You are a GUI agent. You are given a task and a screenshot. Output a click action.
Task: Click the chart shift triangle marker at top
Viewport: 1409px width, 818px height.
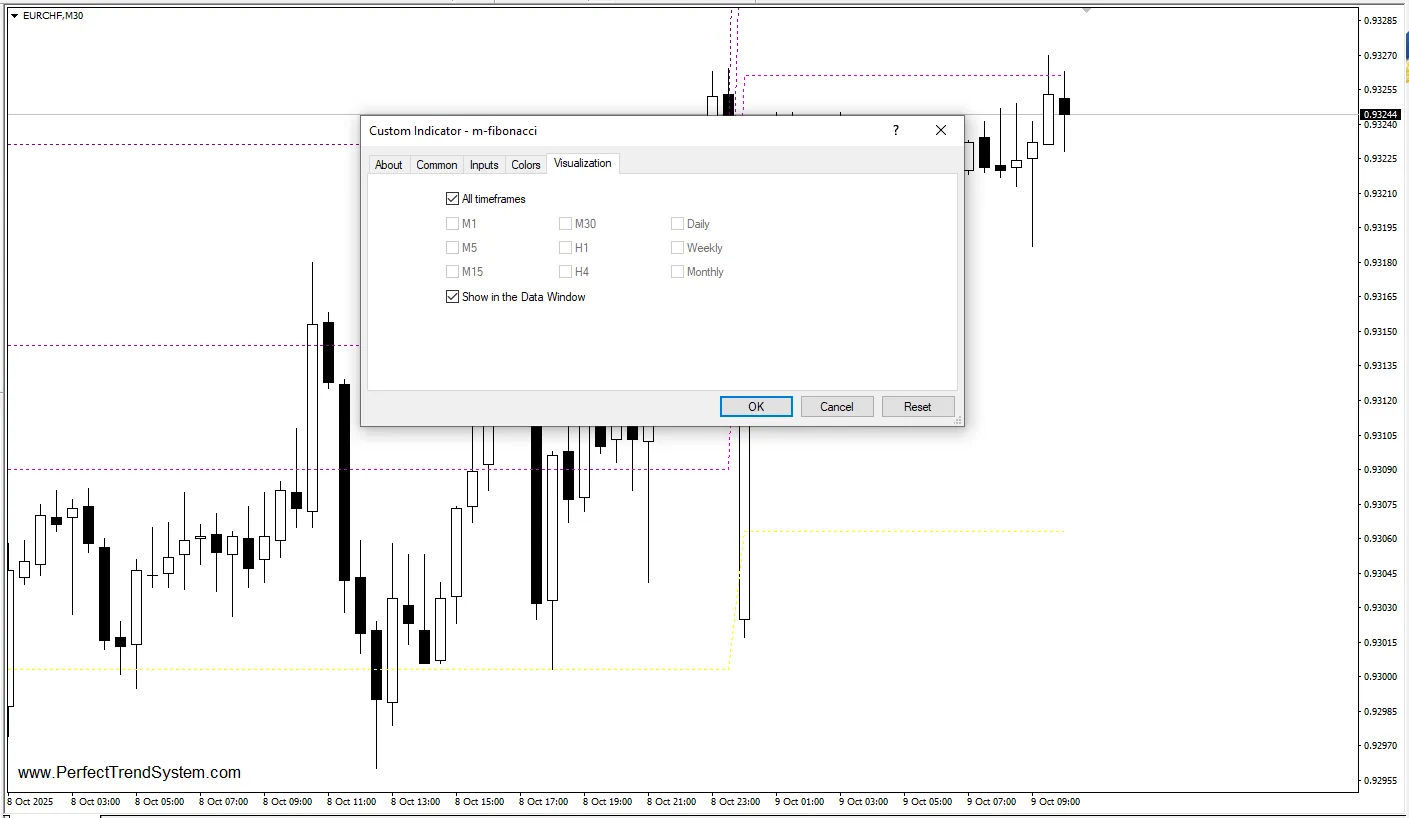1086,10
